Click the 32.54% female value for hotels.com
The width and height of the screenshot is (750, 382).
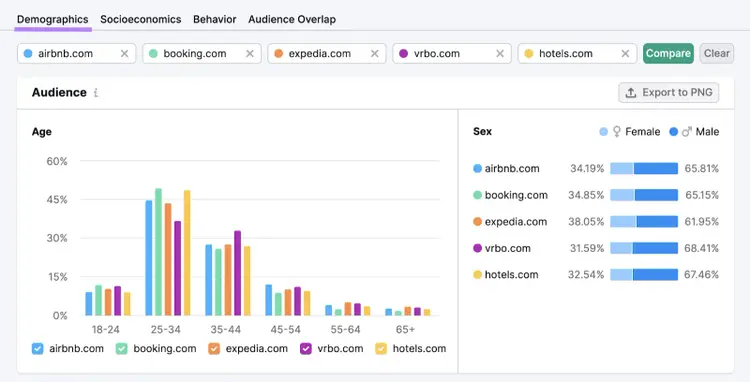[586, 274]
